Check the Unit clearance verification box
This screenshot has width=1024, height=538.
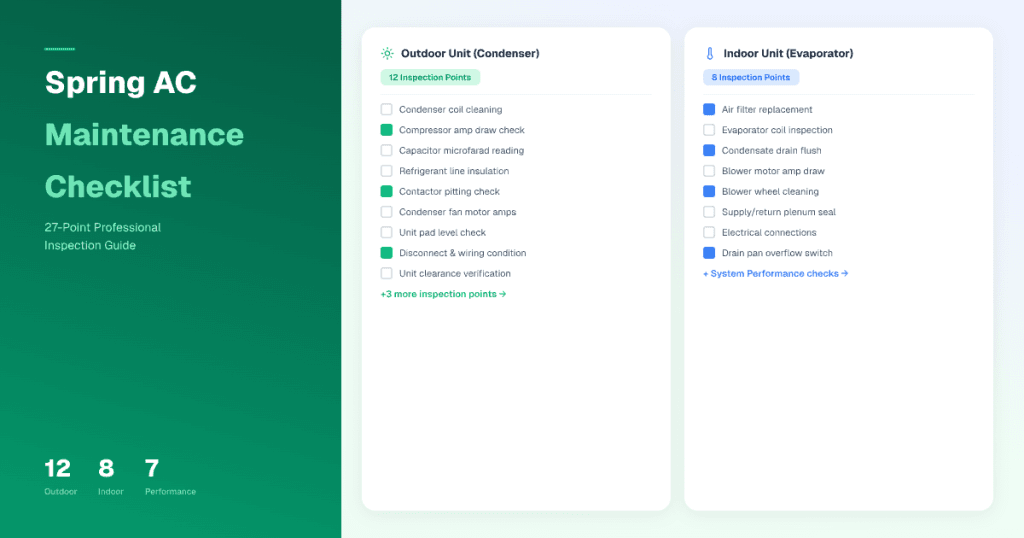coord(387,274)
